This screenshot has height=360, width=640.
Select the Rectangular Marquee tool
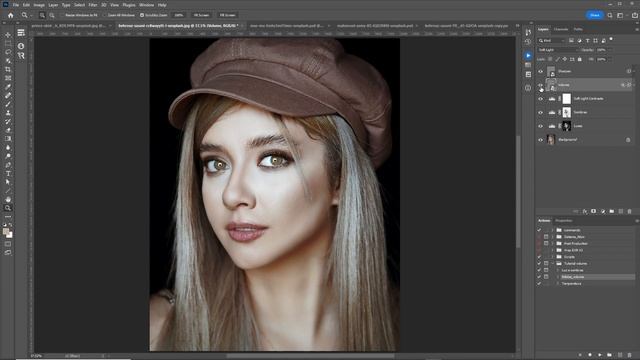tap(8, 43)
